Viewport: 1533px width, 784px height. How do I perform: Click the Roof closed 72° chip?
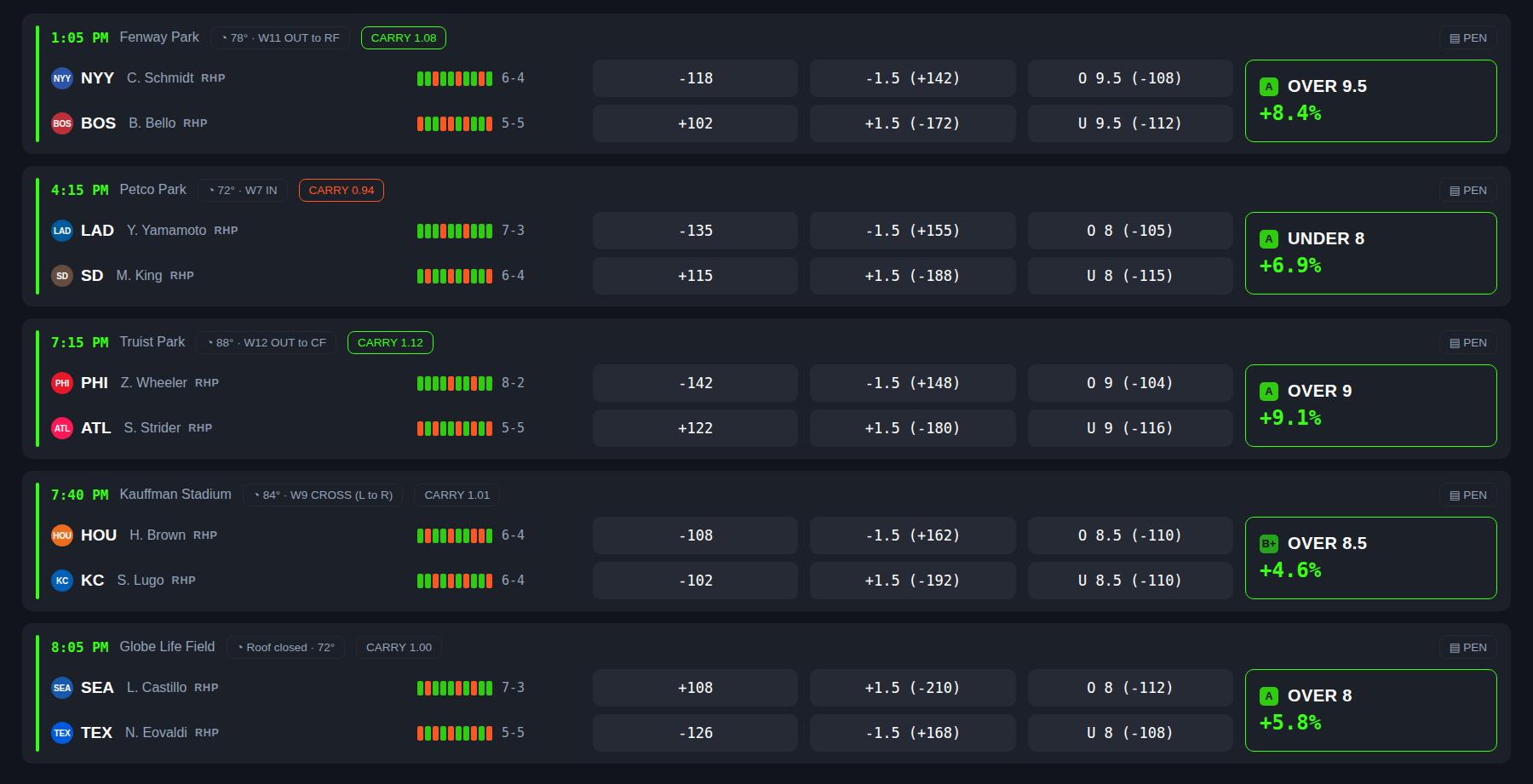pyautogui.click(x=286, y=648)
